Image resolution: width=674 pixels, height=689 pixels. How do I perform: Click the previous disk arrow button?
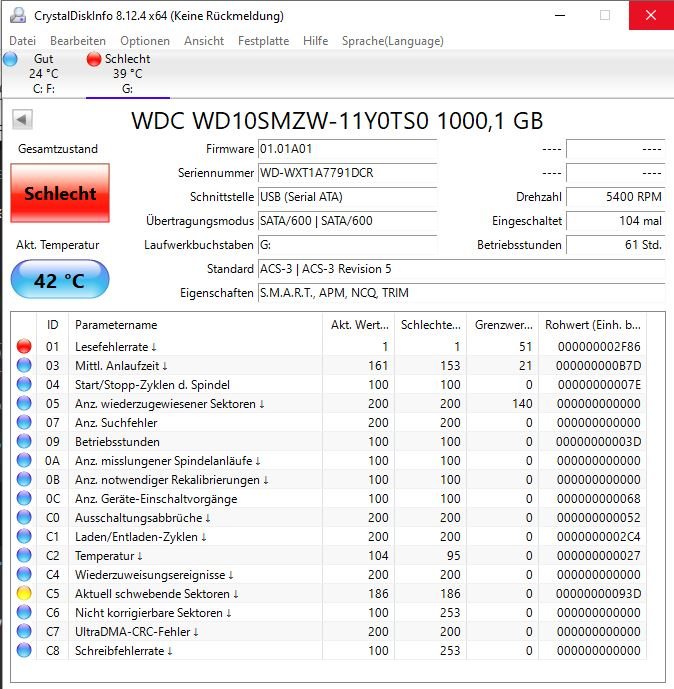pos(22,120)
